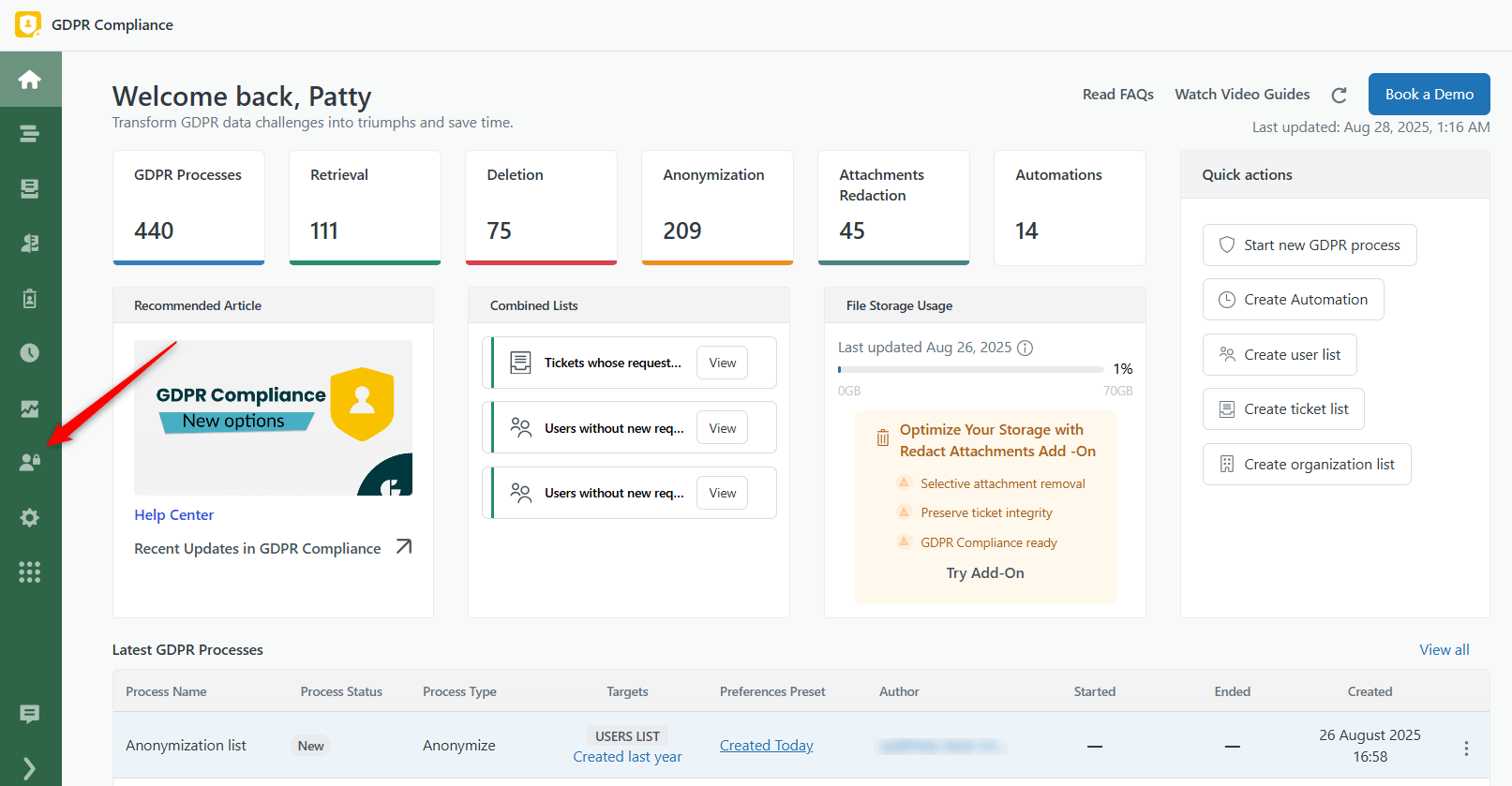Open the Anonymization 209 card

coord(717,207)
